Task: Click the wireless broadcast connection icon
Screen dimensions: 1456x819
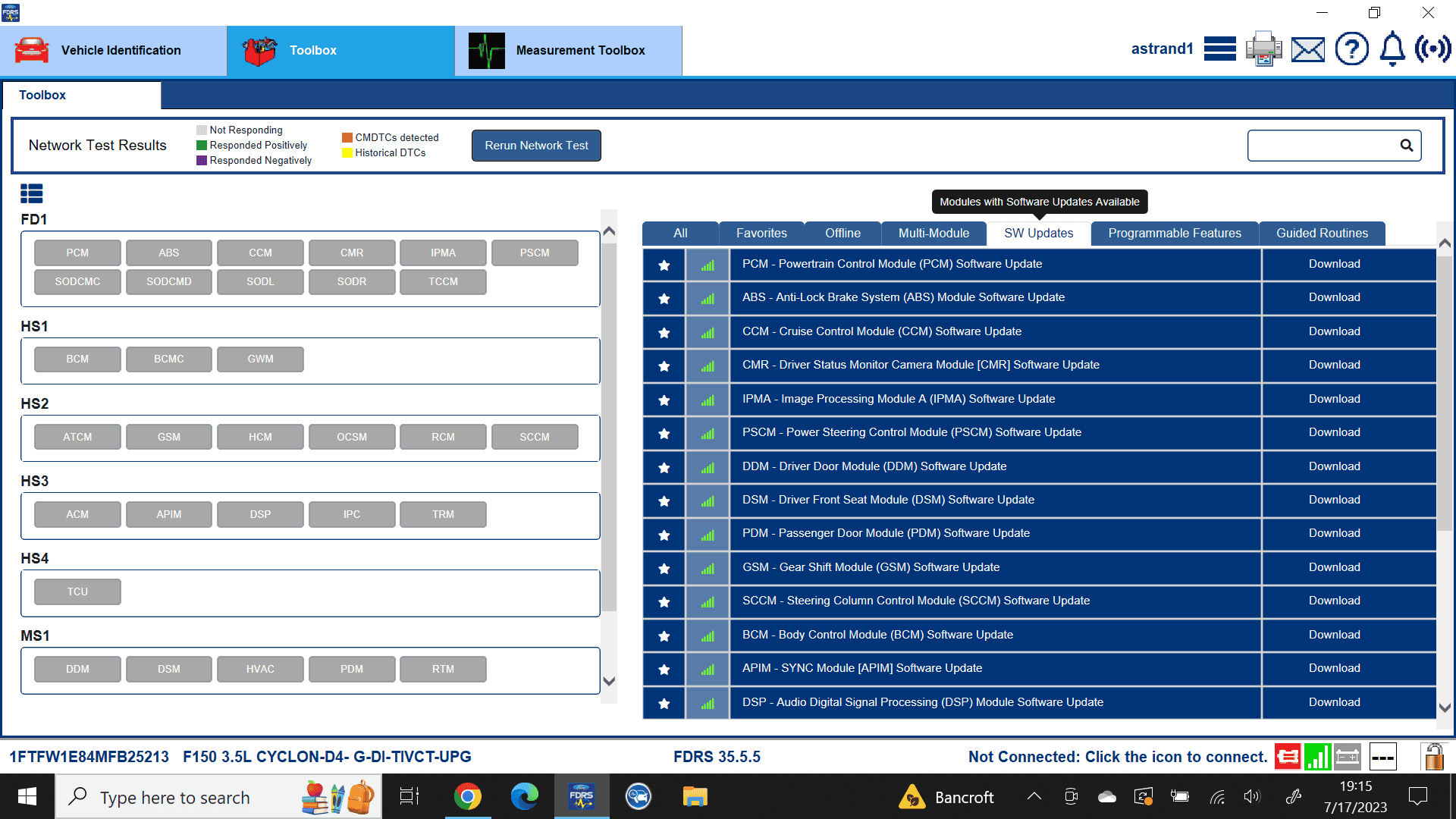Action: click(x=1432, y=49)
